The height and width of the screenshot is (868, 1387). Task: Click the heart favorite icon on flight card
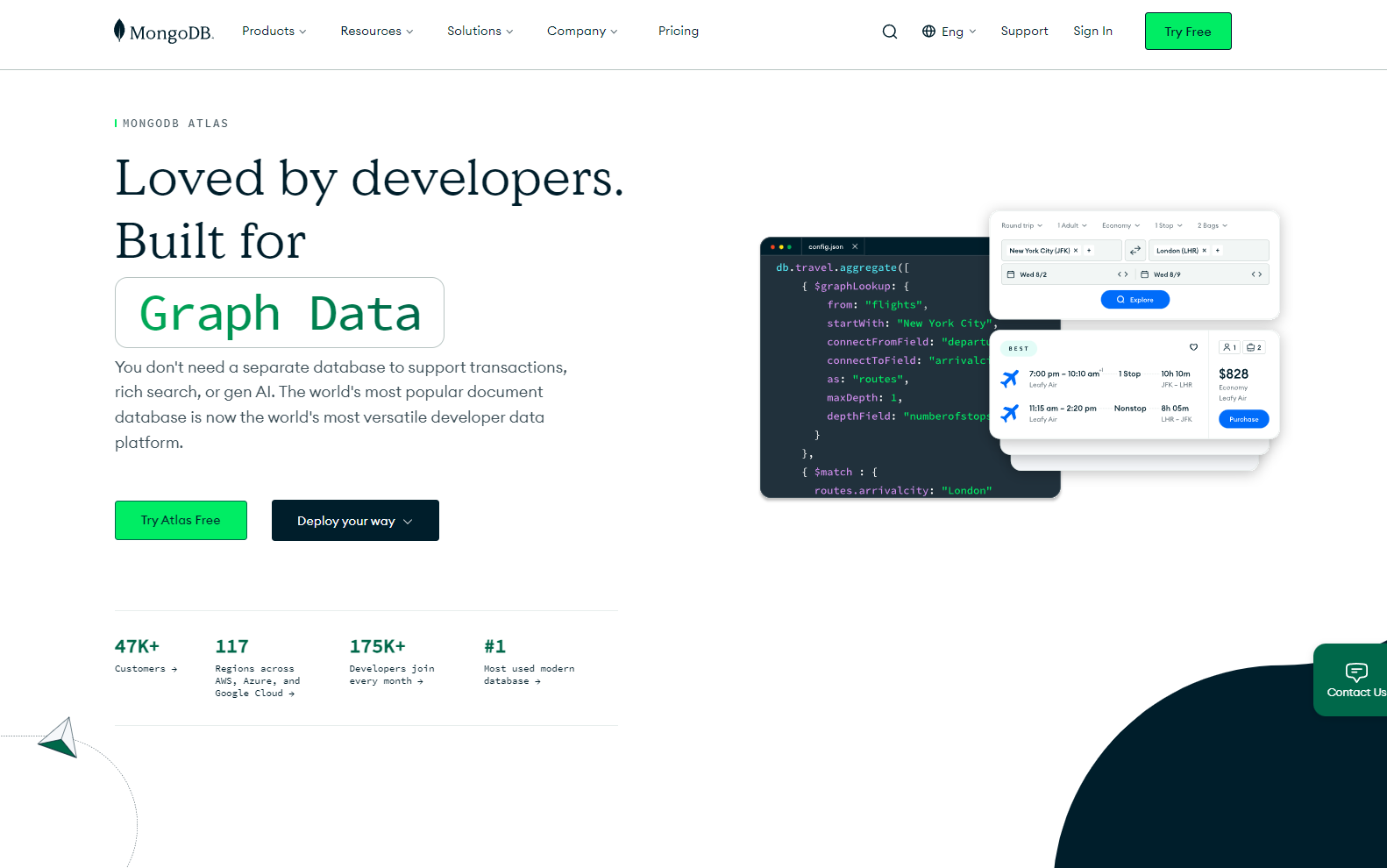pos(1193,347)
